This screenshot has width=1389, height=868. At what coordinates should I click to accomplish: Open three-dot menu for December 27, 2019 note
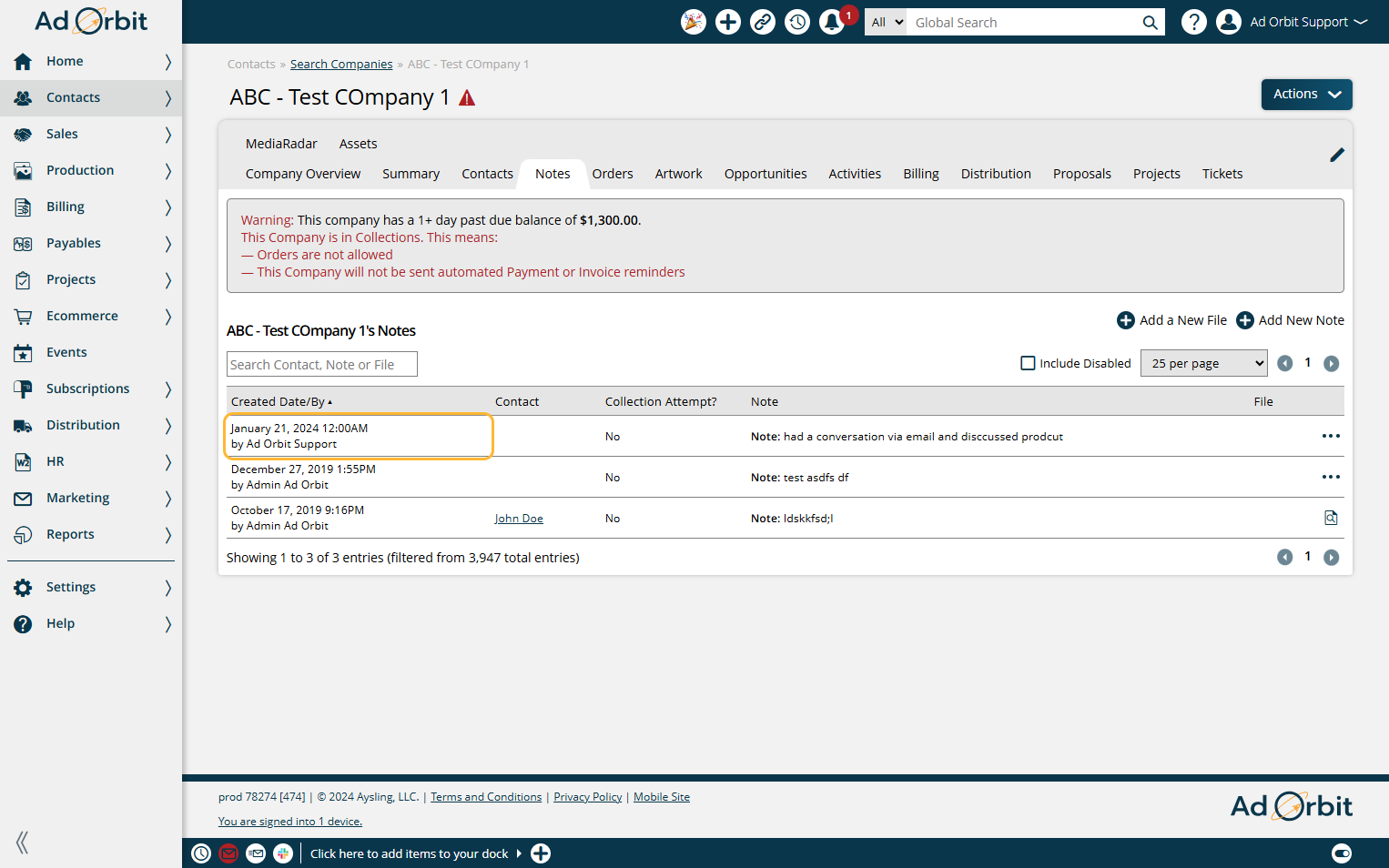point(1331,477)
